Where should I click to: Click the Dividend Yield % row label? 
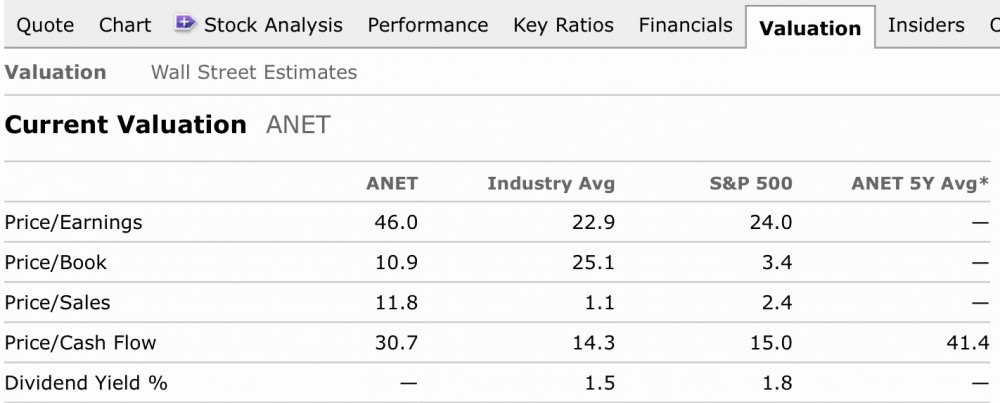point(86,383)
